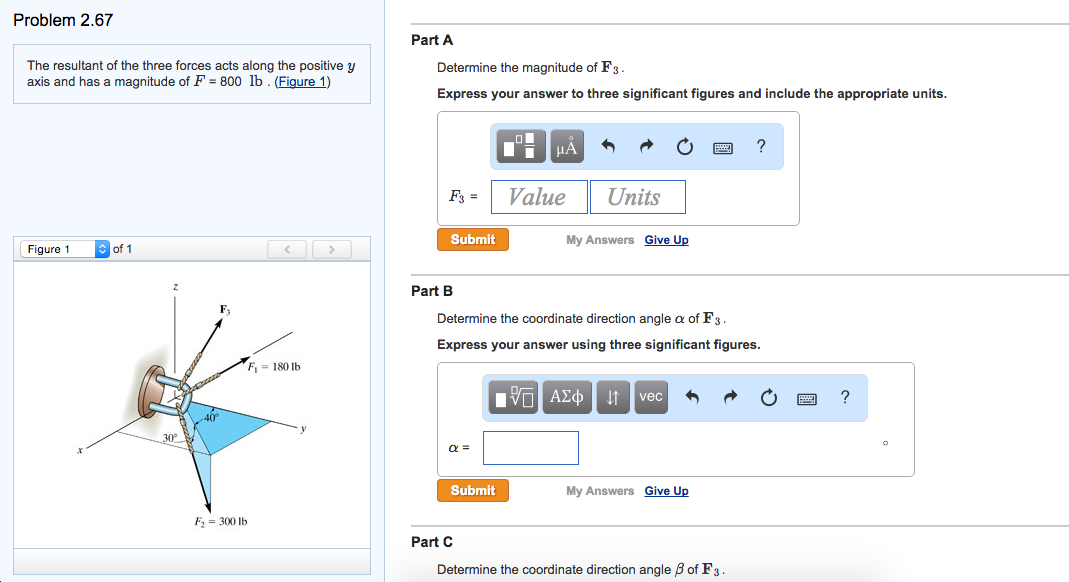Click Give Up for Part B

pyautogui.click(x=666, y=490)
